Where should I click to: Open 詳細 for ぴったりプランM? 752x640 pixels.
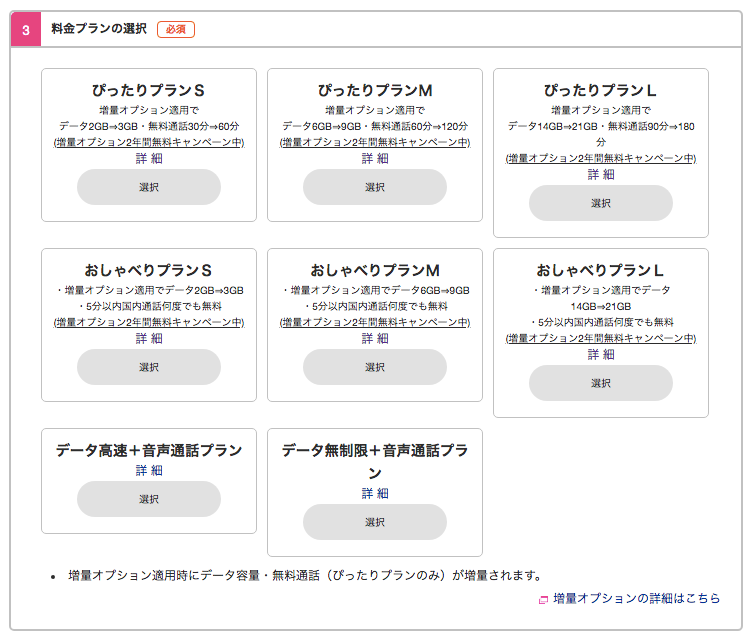coord(375,158)
